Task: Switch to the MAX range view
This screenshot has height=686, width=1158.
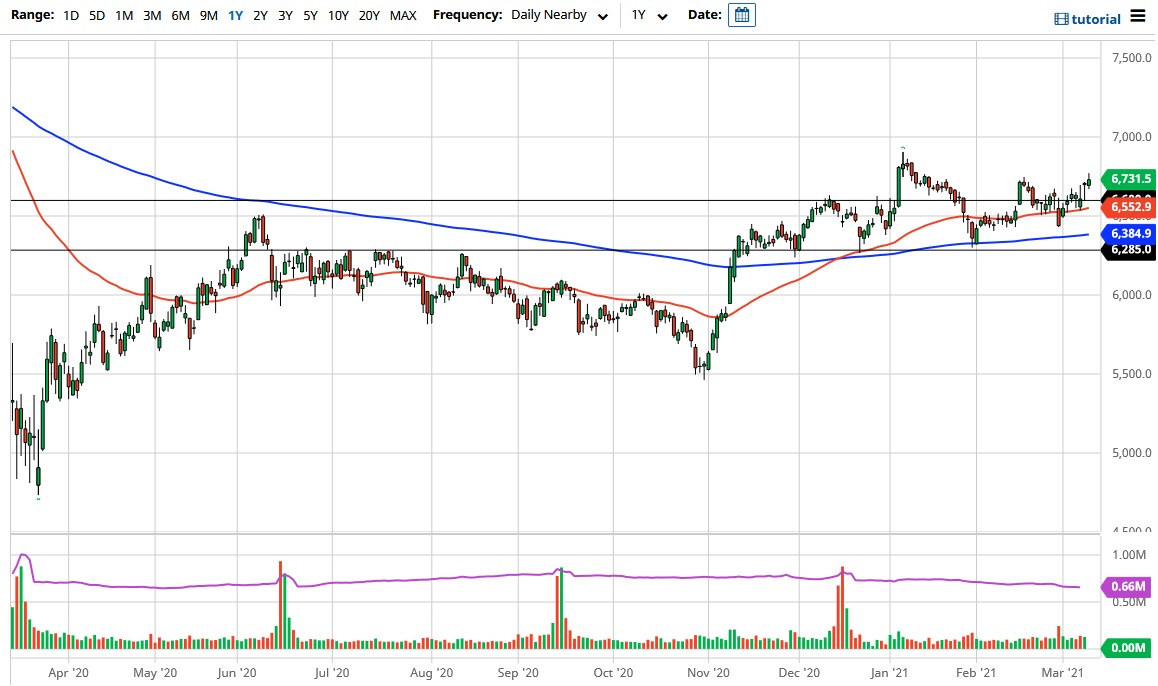Action: (403, 15)
